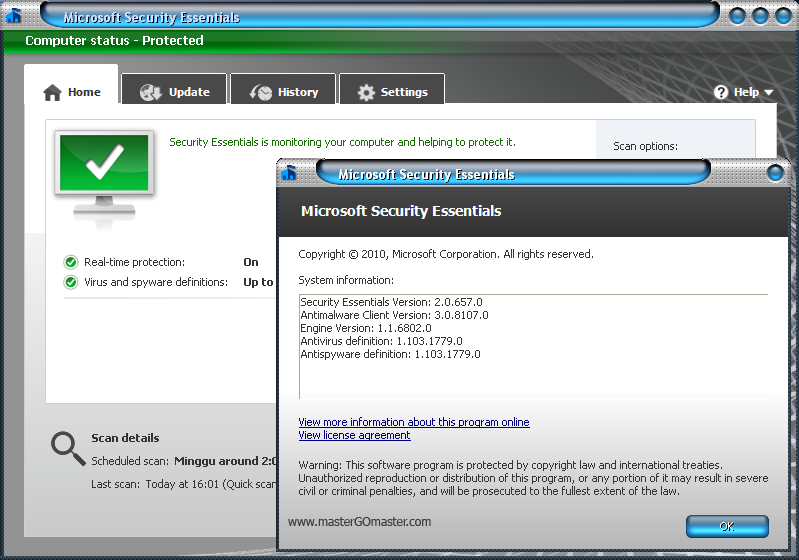Click the middle round button in main title bar
The image size is (799, 560).
(x=760, y=16)
